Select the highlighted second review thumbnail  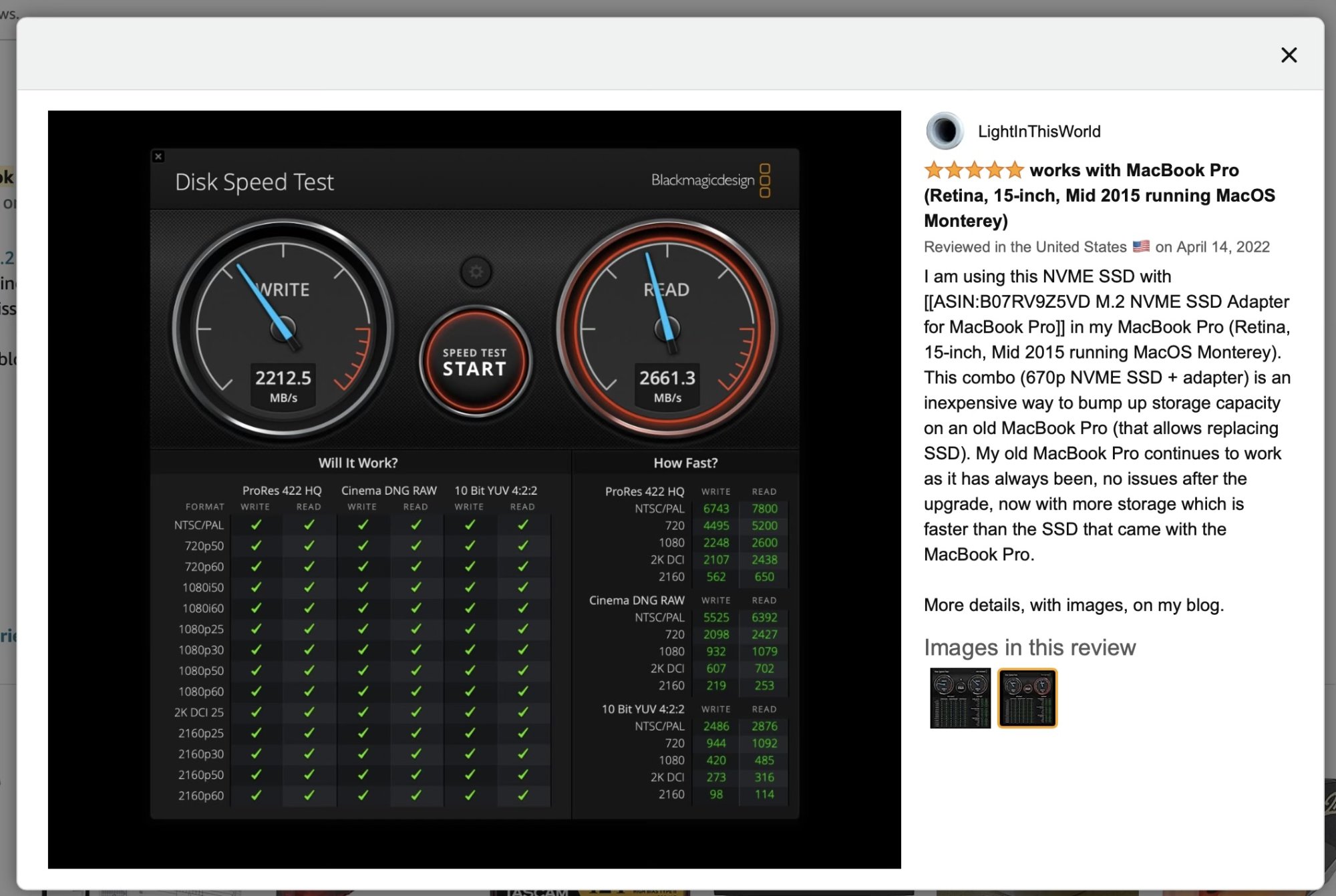coord(1027,698)
